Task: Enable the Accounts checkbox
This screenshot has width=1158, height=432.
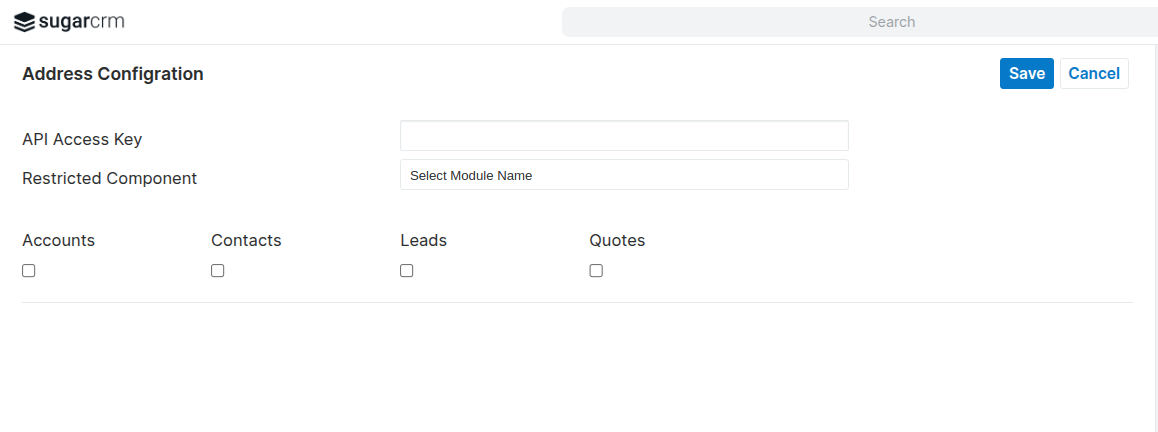Action: pyautogui.click(x=29, y=271)
